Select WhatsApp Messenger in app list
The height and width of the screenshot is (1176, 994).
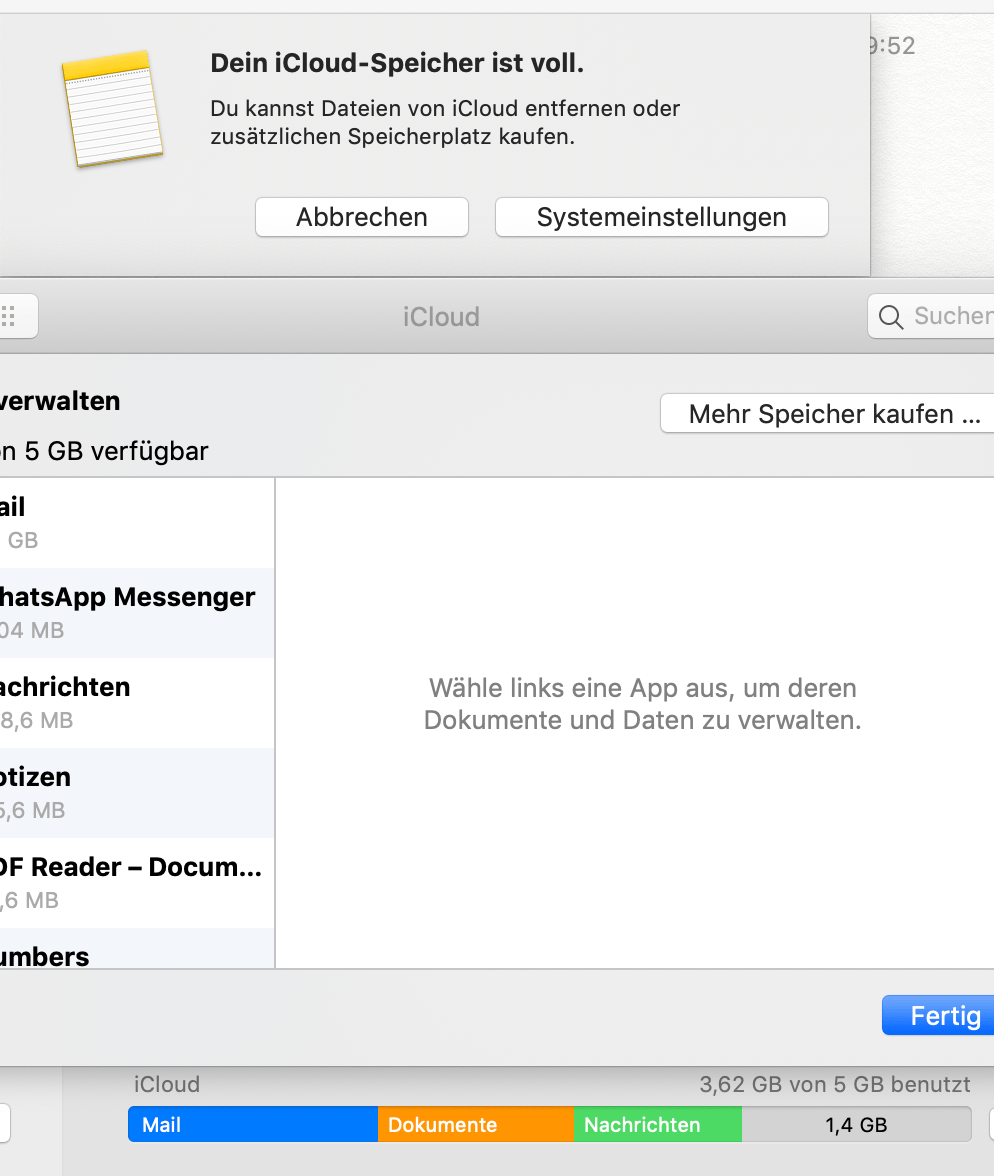[137, 613]
